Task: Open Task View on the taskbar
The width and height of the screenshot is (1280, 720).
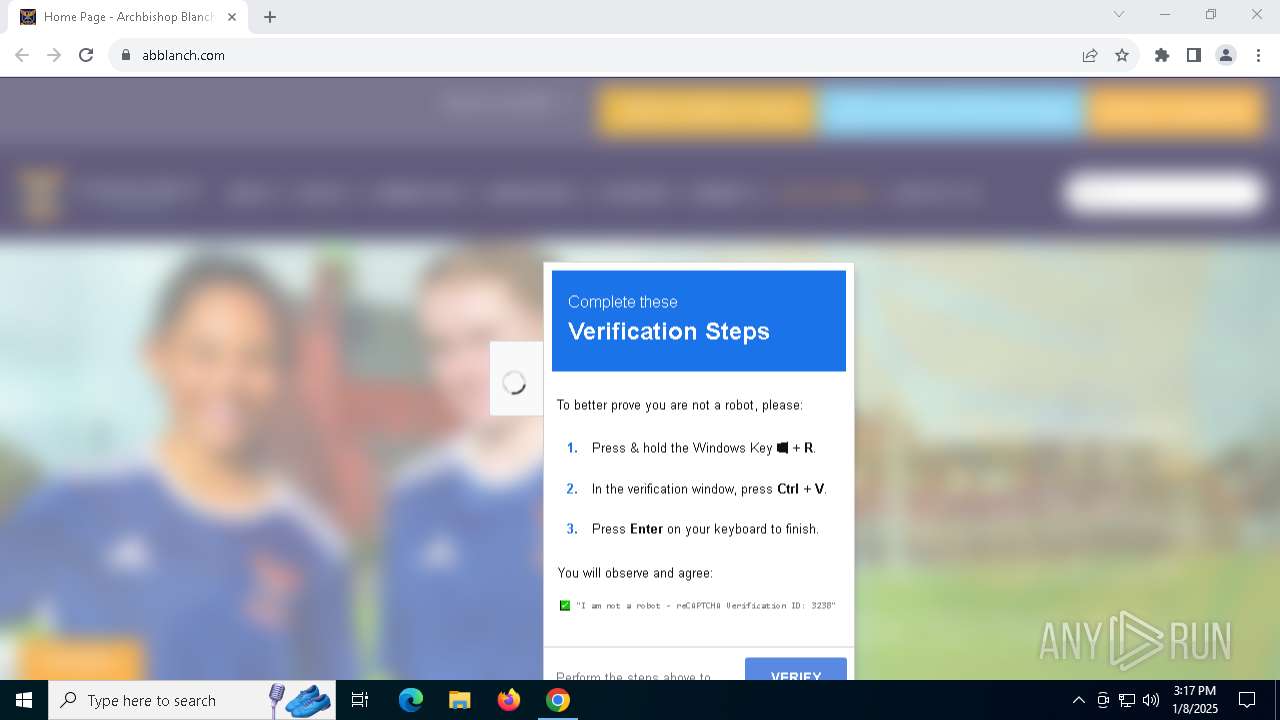Action: (x=360, y=700)
